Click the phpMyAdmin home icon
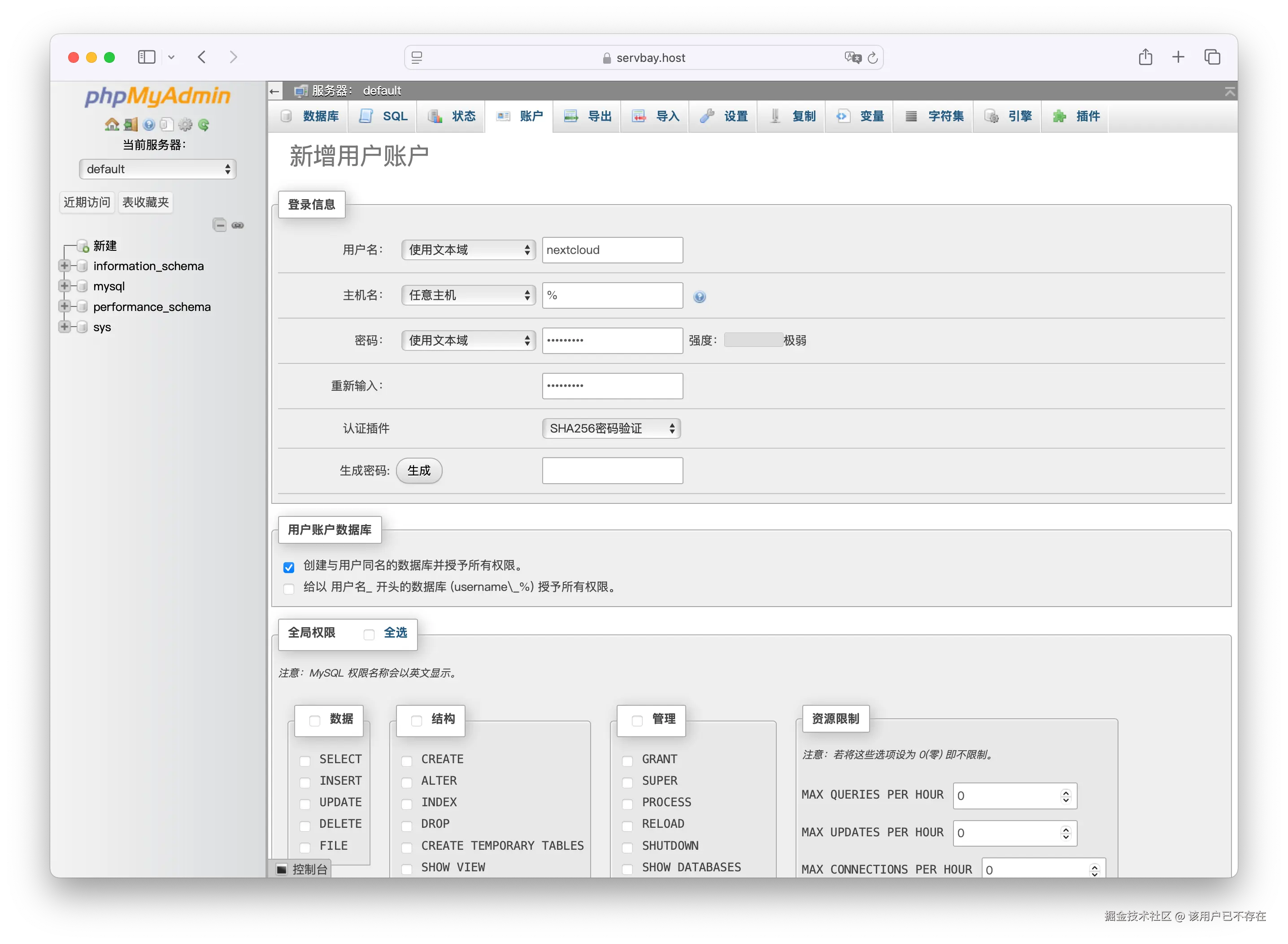Screen dimensions: 1288x944 click(x=112, y=125)
